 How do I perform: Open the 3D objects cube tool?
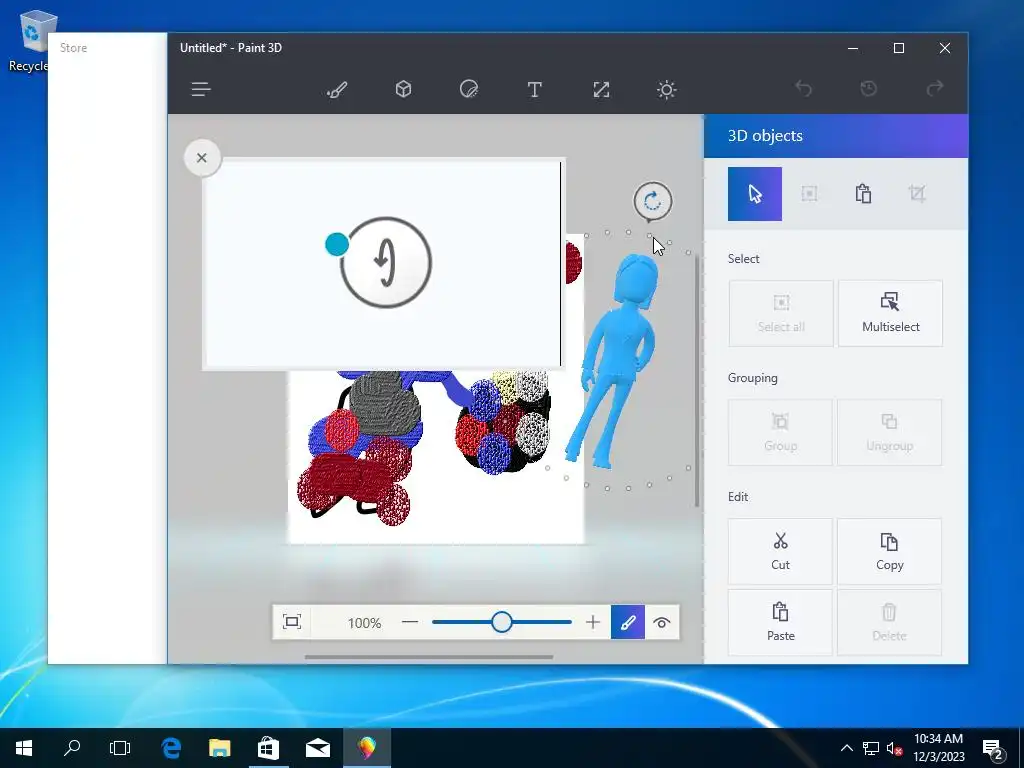tap(404, 89)
